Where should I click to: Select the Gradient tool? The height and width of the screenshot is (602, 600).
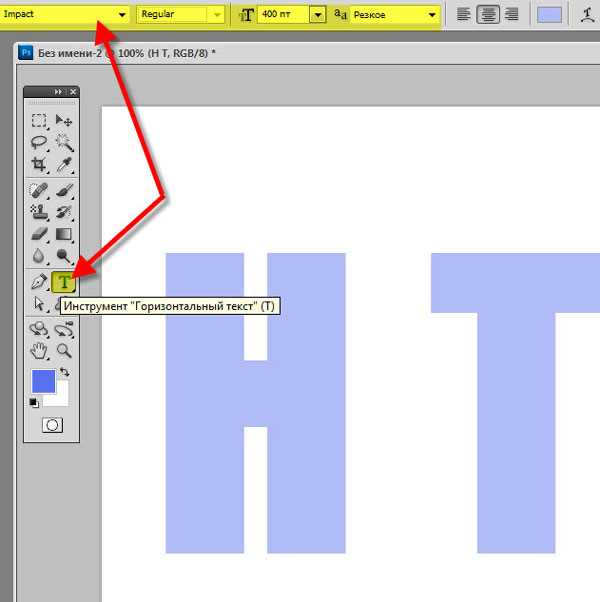[64, 234]
